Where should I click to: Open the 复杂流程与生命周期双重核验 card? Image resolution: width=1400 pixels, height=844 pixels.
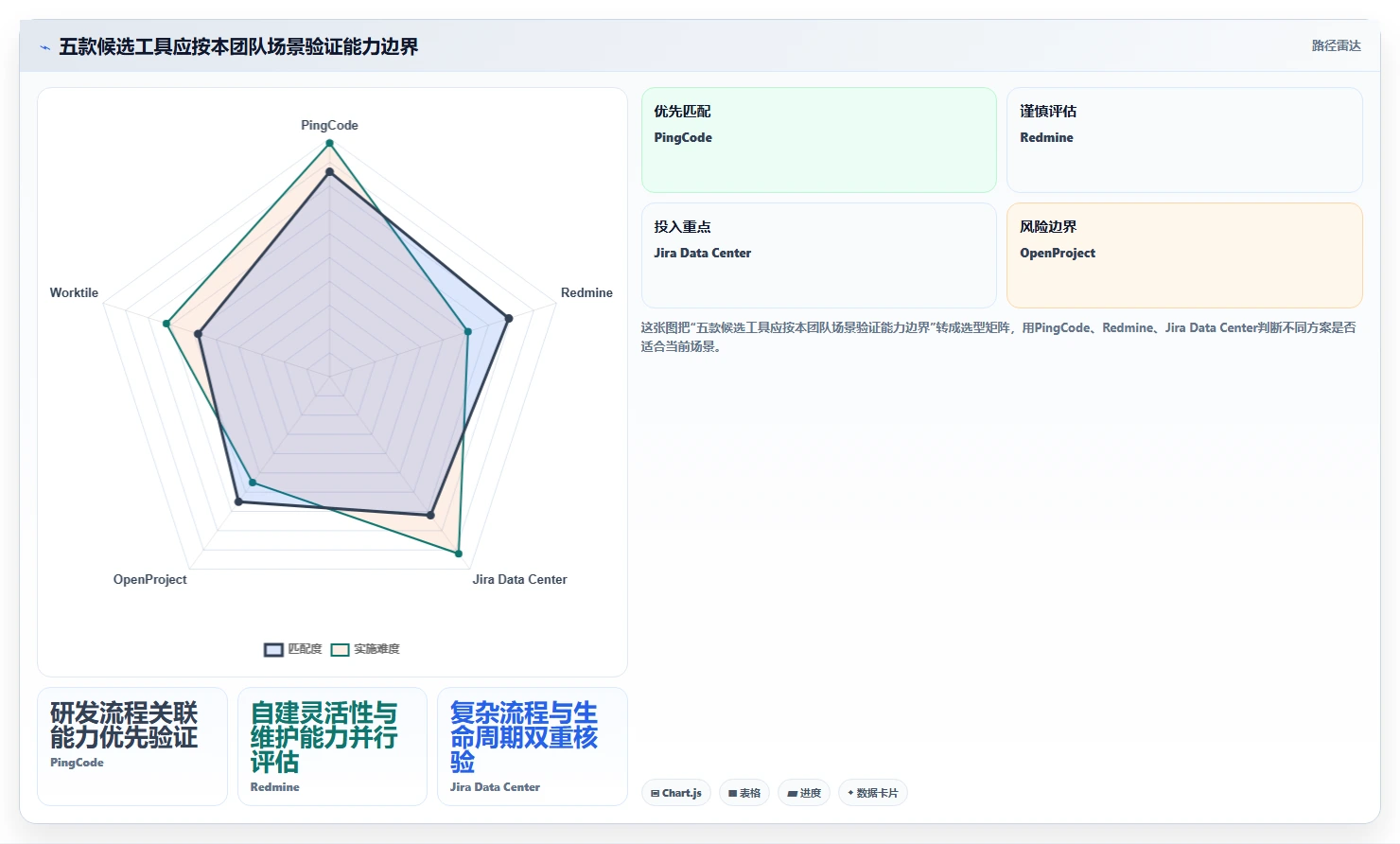[533, 747]
